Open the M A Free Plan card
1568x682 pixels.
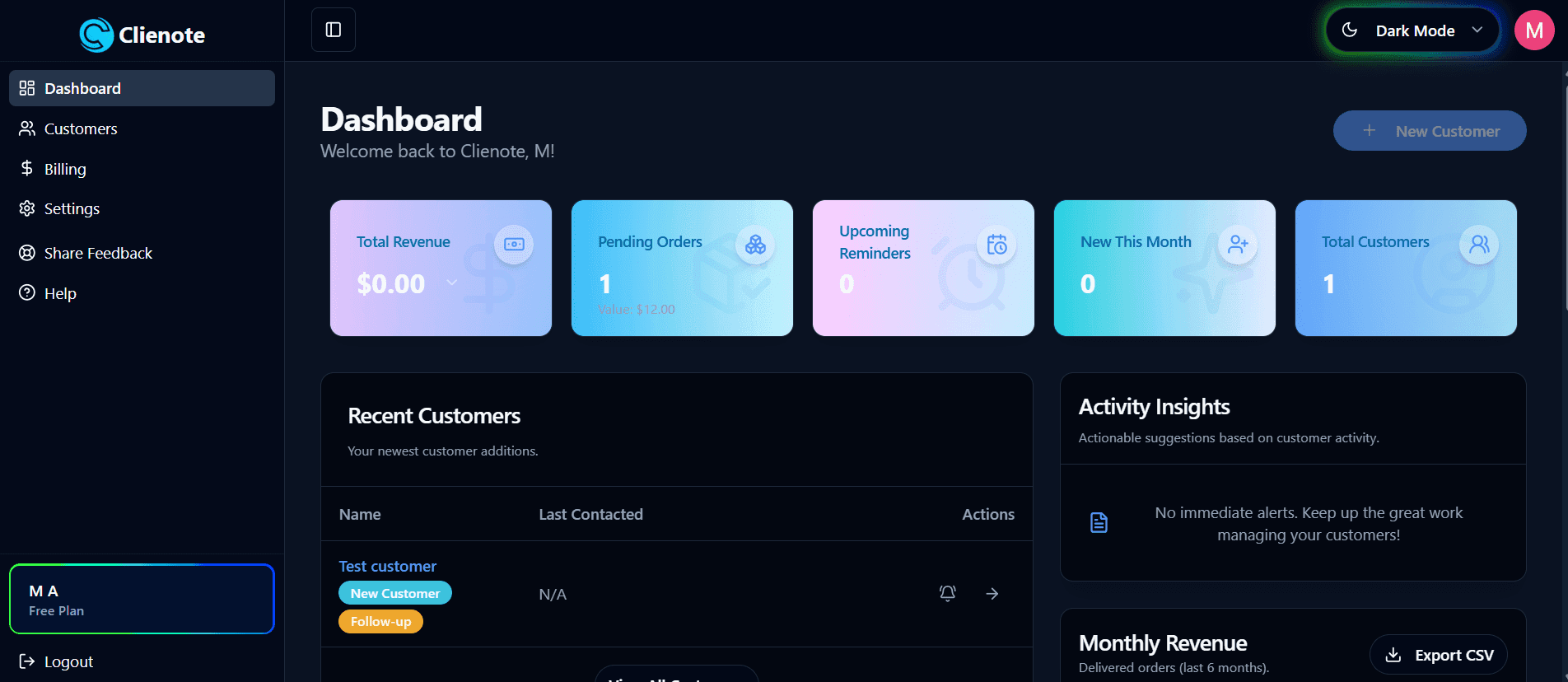pyautogui.click(x=142, y=599)
